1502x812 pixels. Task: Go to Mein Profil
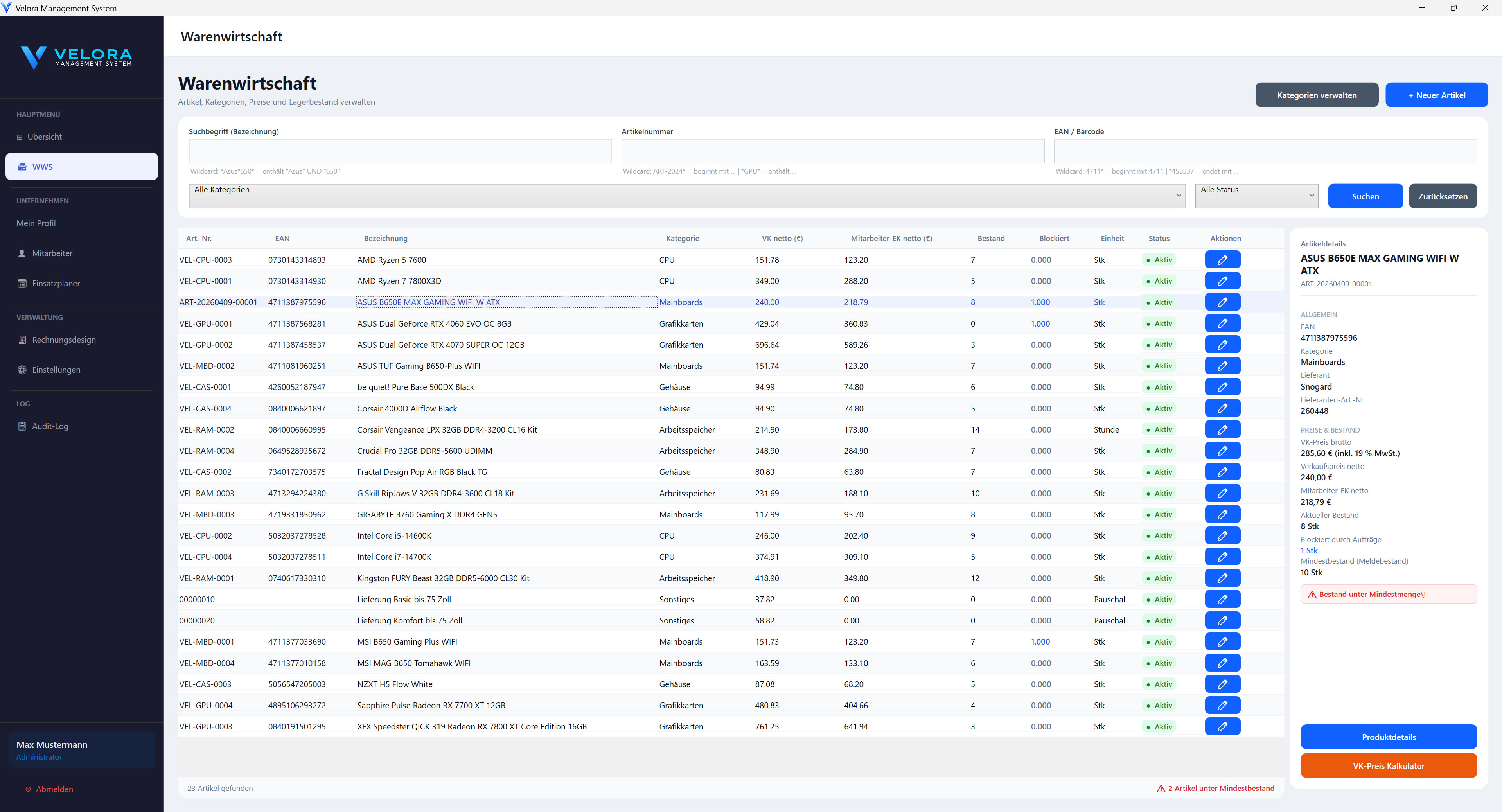(x=36, y=223)
